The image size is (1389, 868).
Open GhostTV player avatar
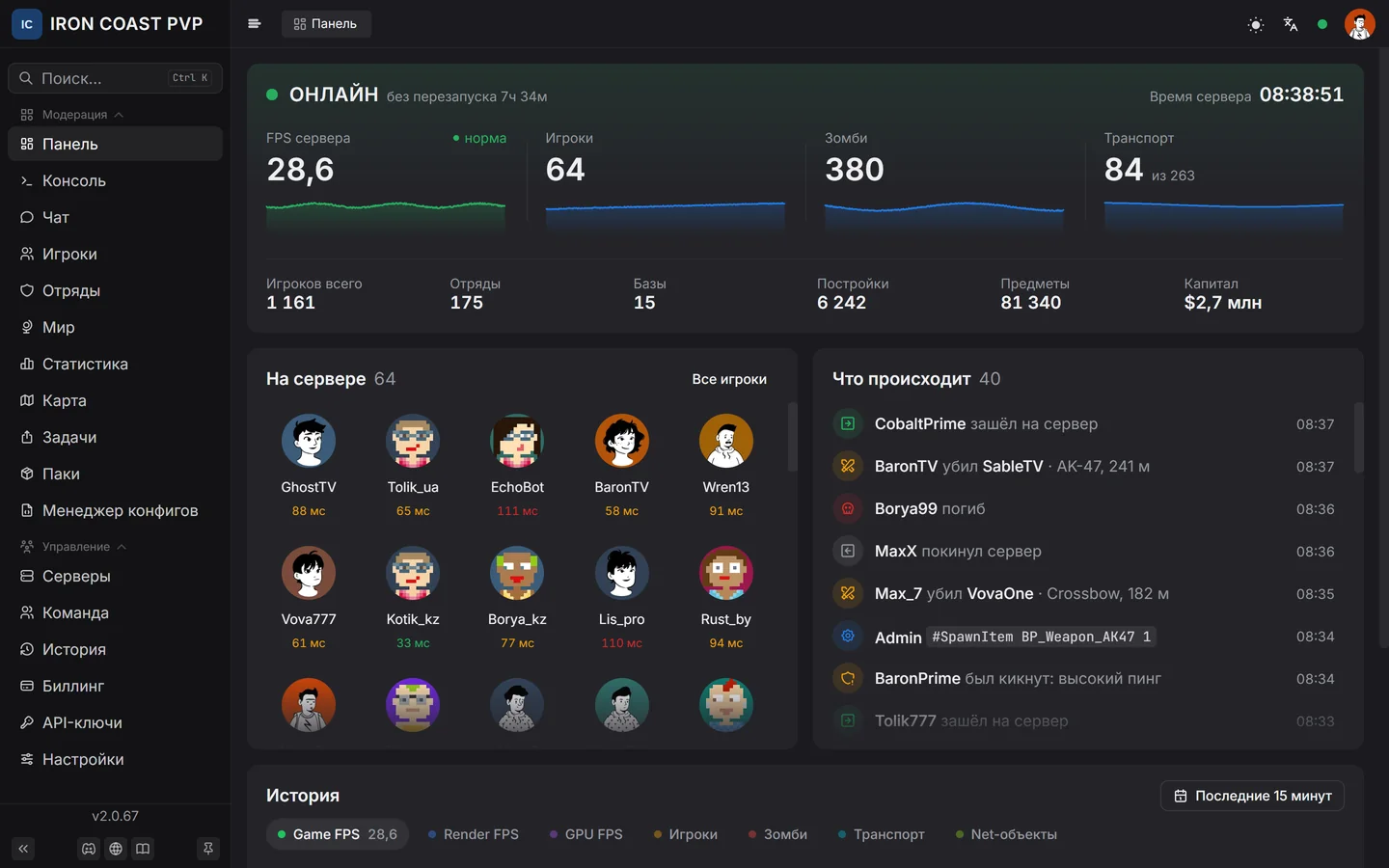click(309, 441)
